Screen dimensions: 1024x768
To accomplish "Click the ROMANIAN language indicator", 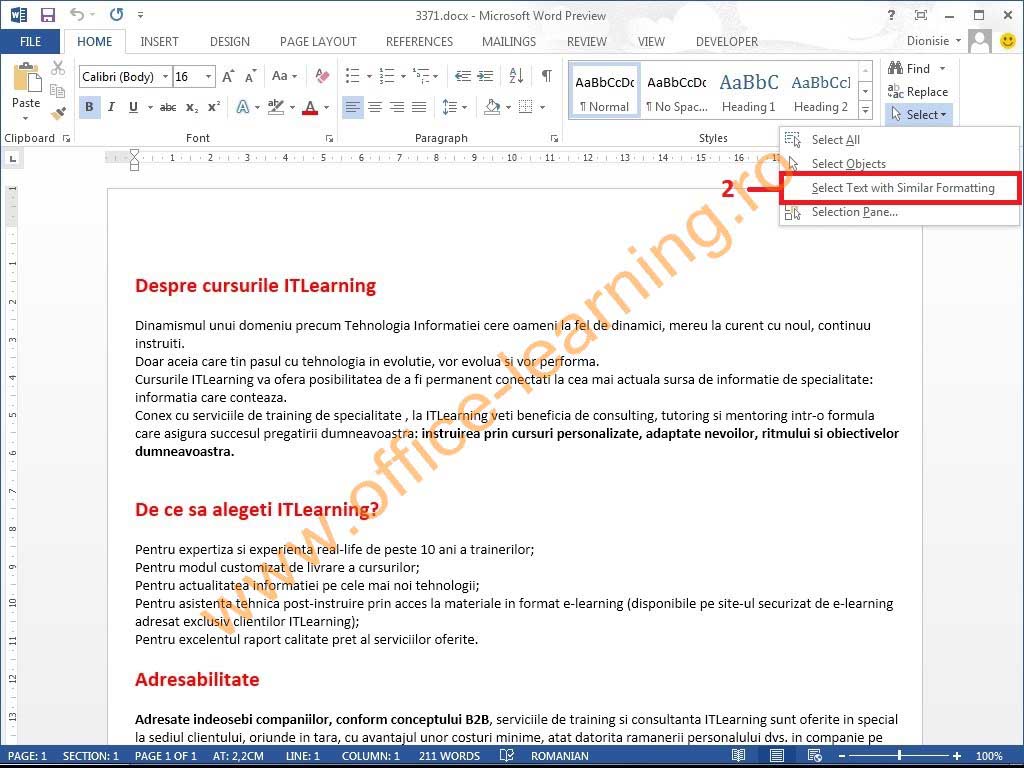I will coord(560,756).
